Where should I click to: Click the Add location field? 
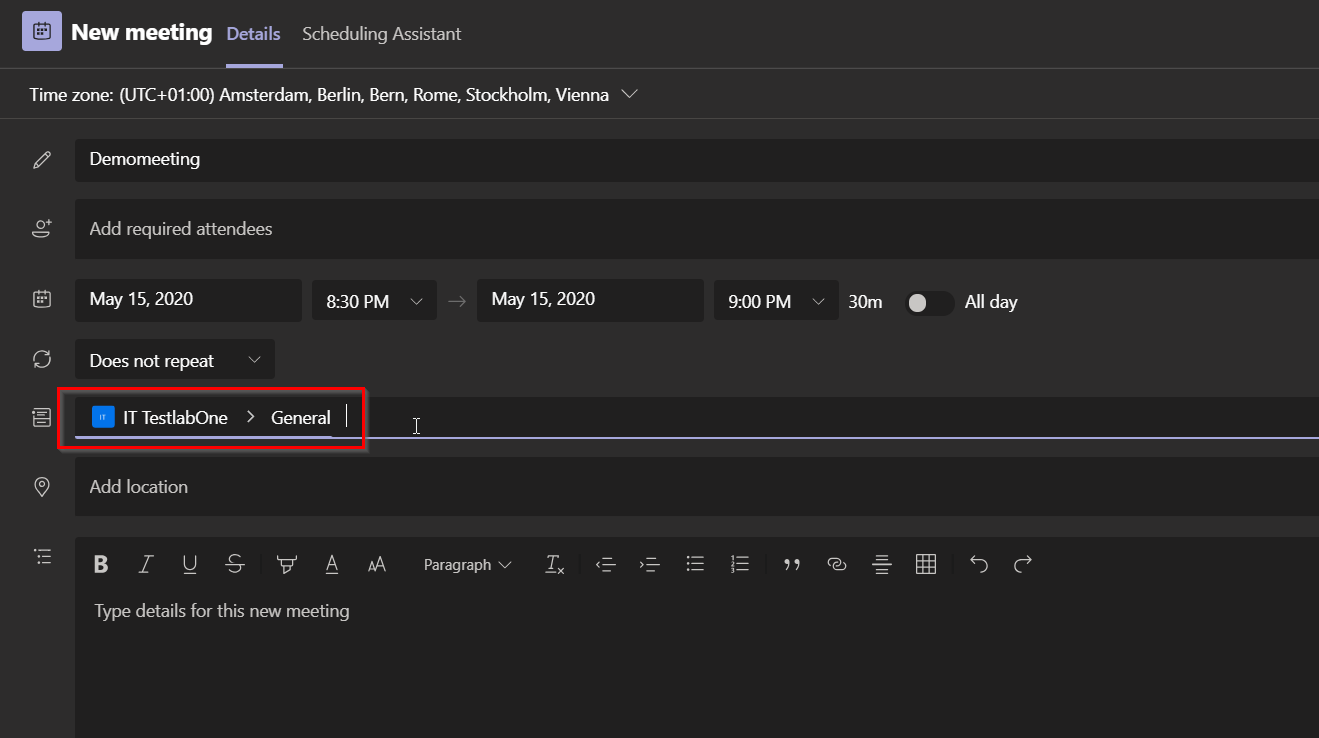coord(697,487)
